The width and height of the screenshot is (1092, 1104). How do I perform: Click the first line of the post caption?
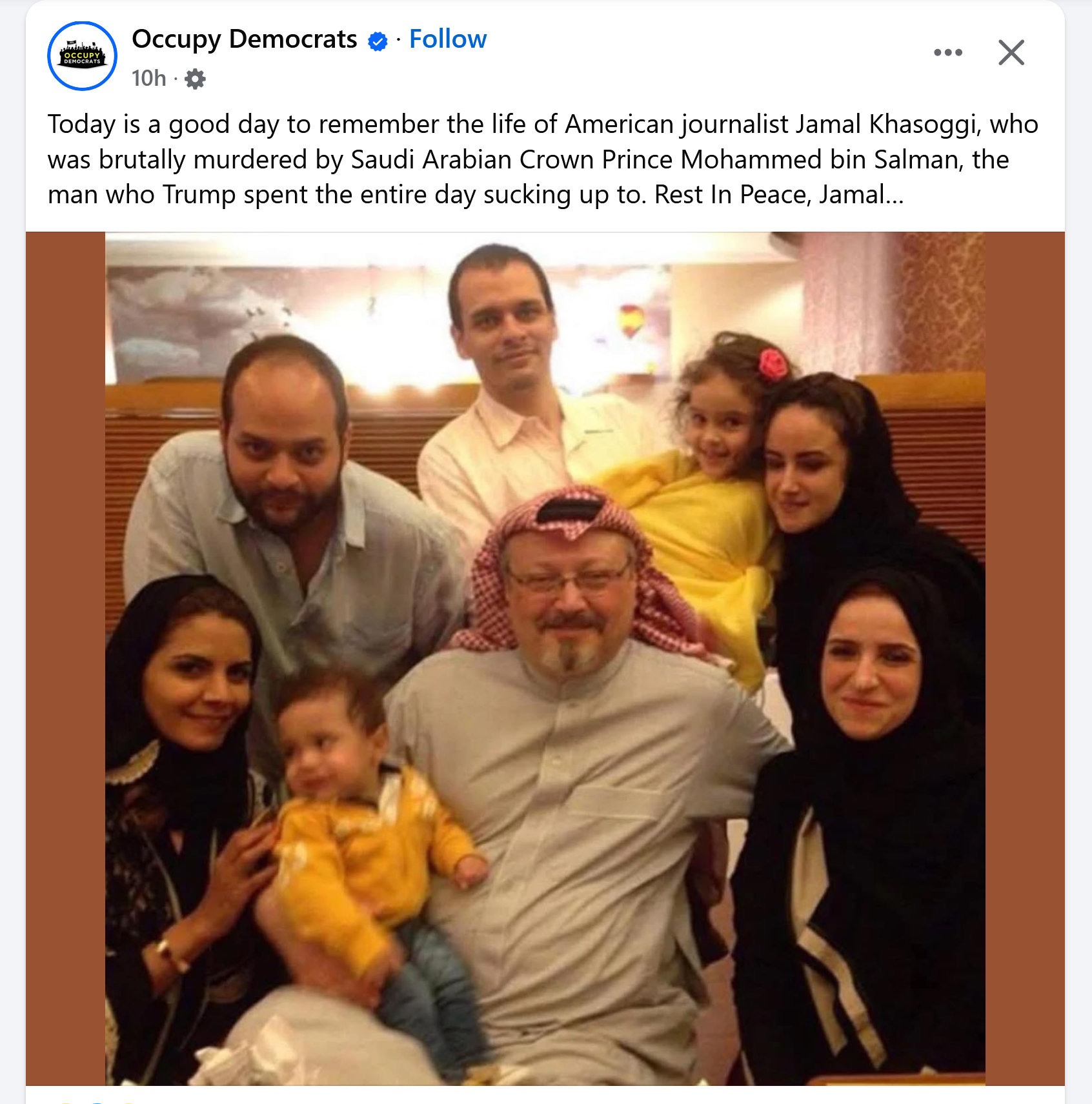[x=543, y=124]
